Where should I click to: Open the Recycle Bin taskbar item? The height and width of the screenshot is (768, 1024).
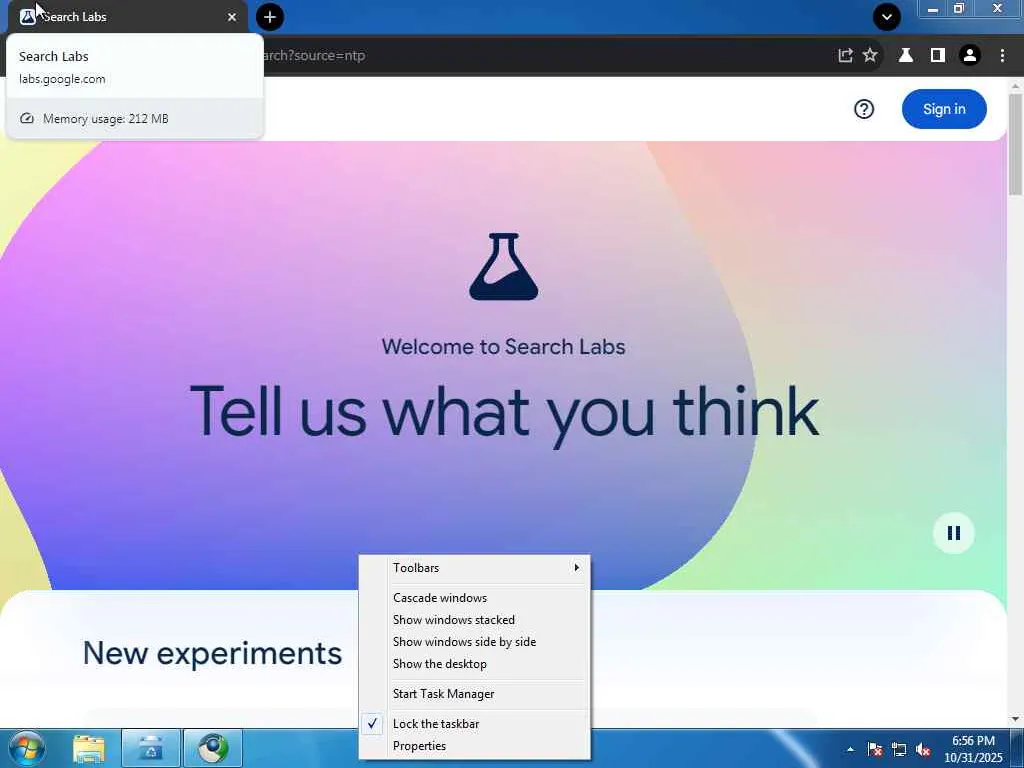click(150, 748)
